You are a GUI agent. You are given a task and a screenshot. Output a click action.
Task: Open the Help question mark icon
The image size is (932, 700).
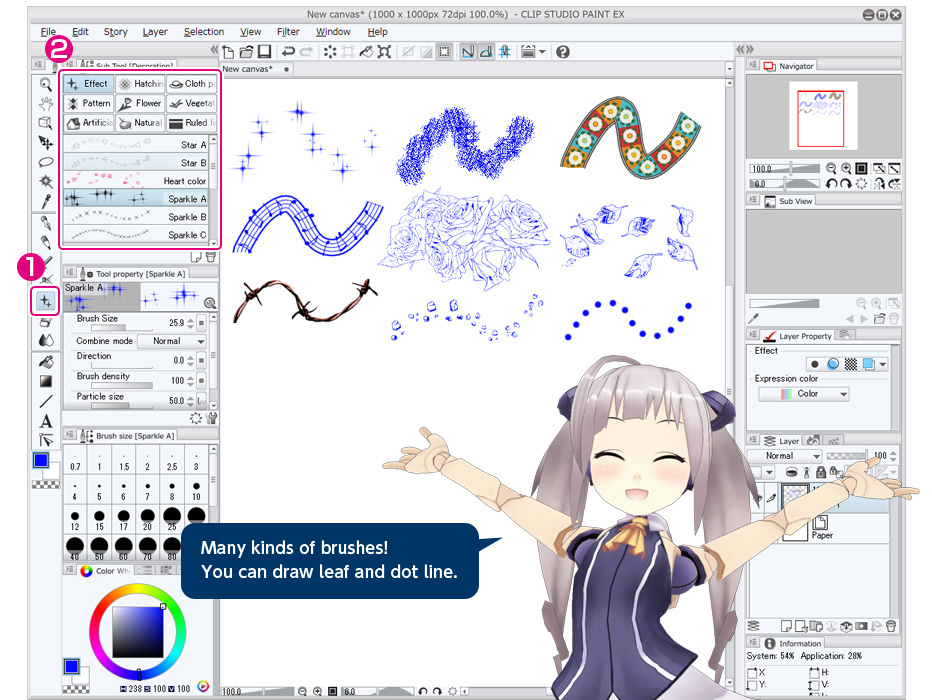pyautogui.click(x=563, y=51)
